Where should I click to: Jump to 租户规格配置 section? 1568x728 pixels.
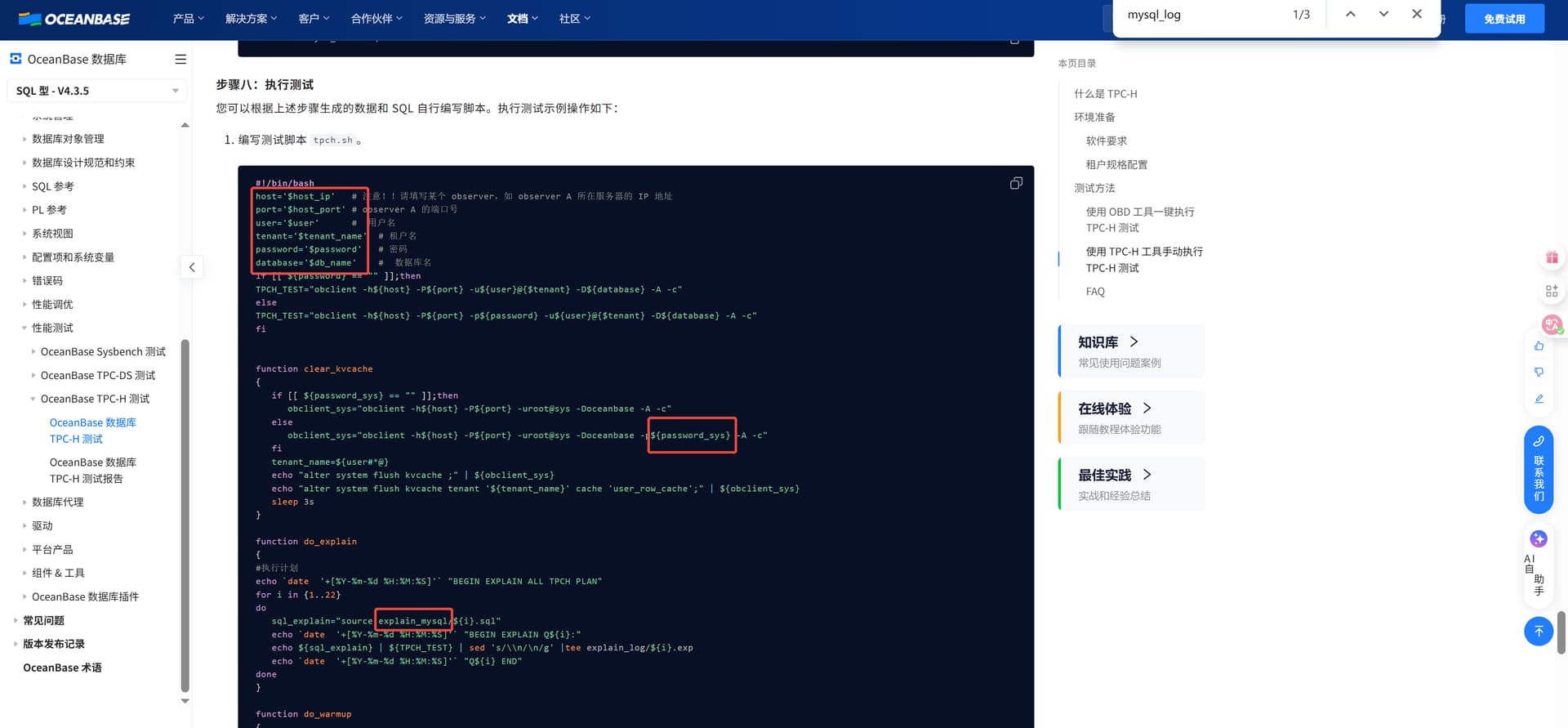(1116, 165)
